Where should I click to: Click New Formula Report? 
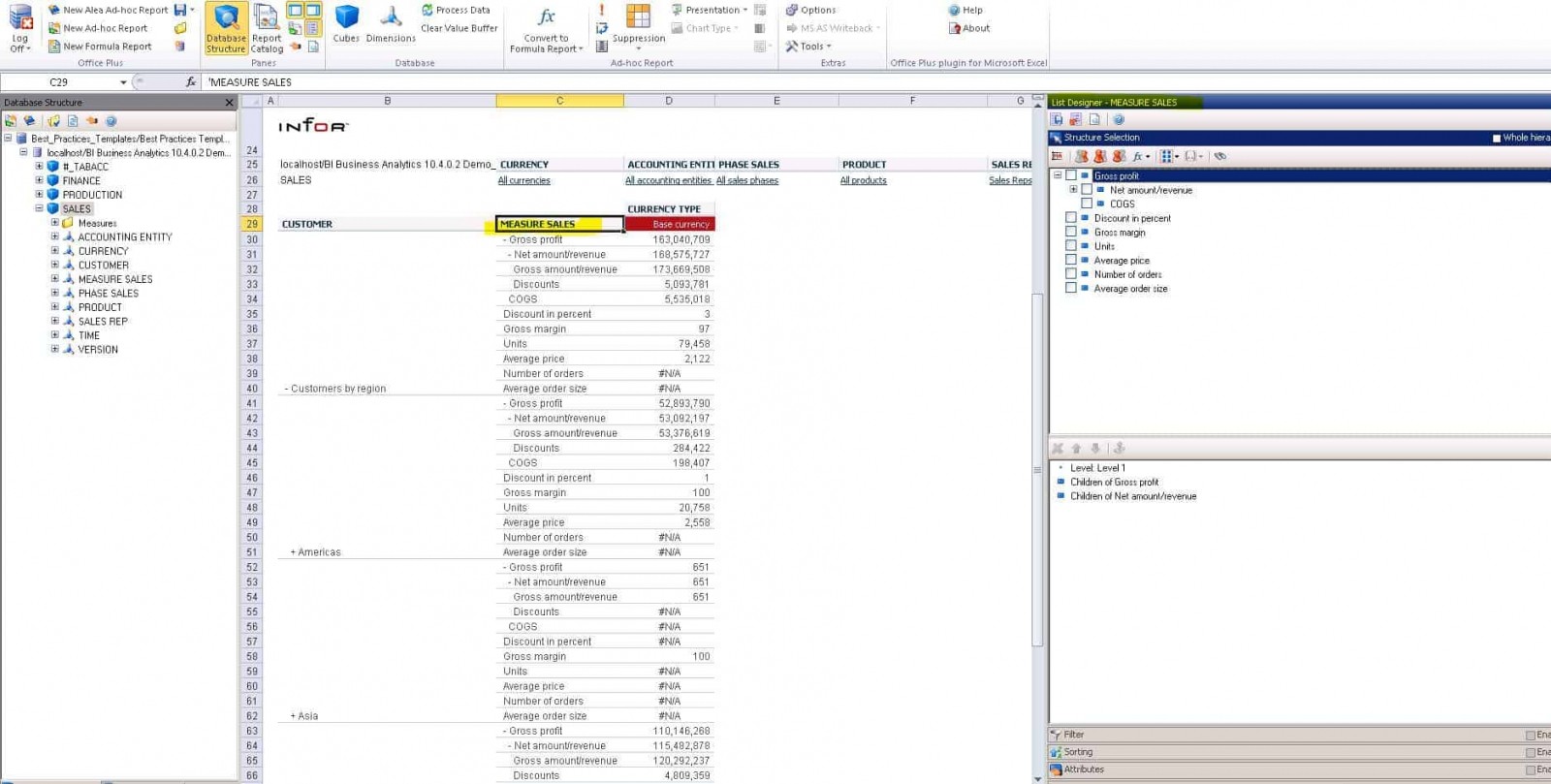tap(100, 47)
